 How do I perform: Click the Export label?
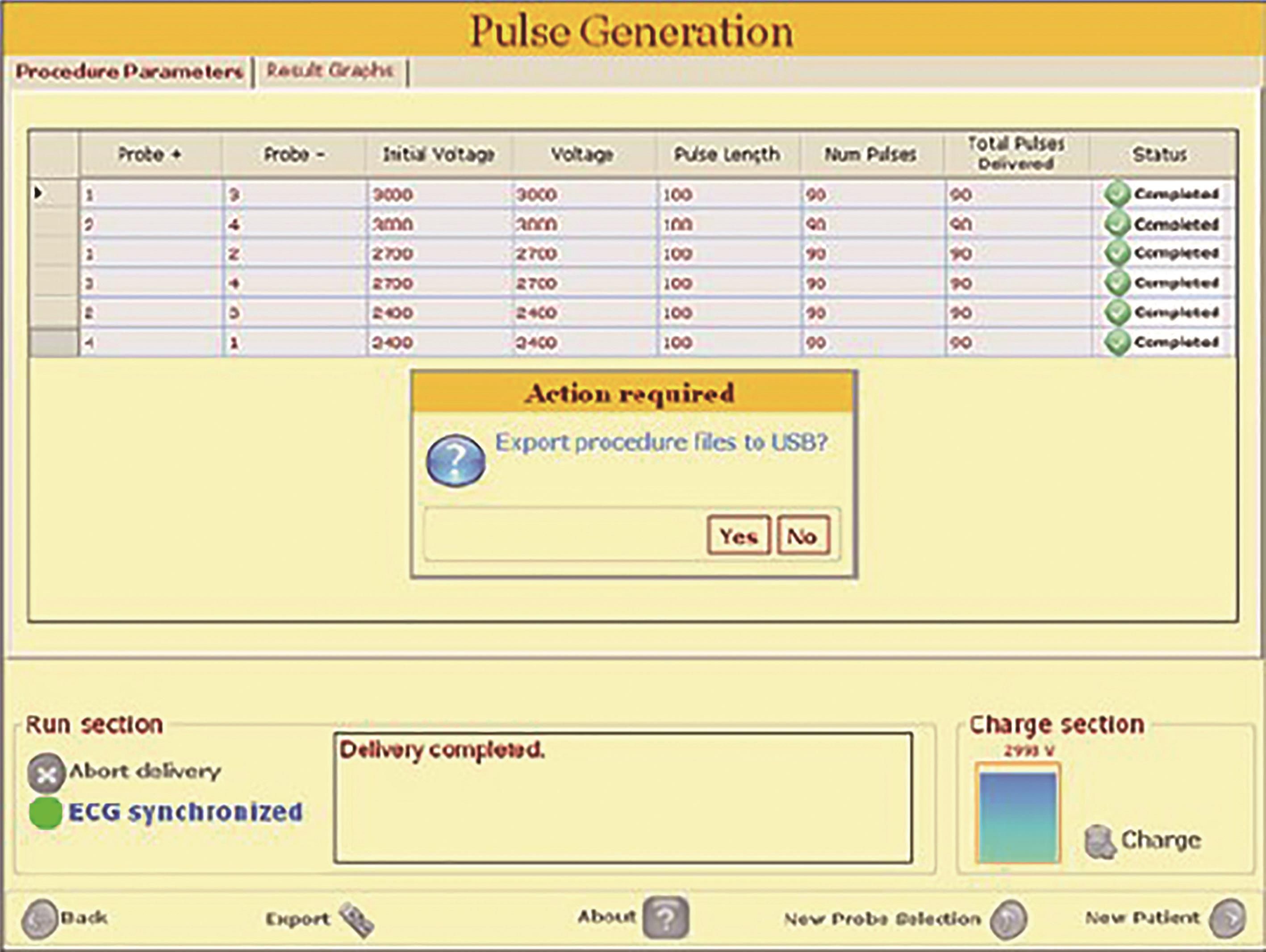click(297, 919)
